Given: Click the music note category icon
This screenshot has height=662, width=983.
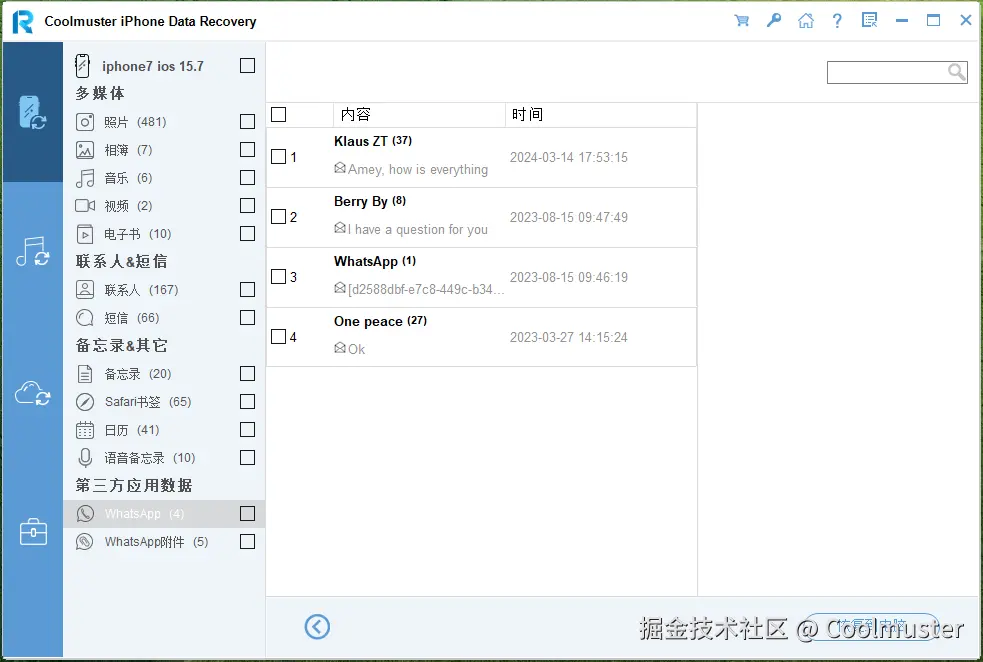Looking at the screenshot, I should coord(85,178).
